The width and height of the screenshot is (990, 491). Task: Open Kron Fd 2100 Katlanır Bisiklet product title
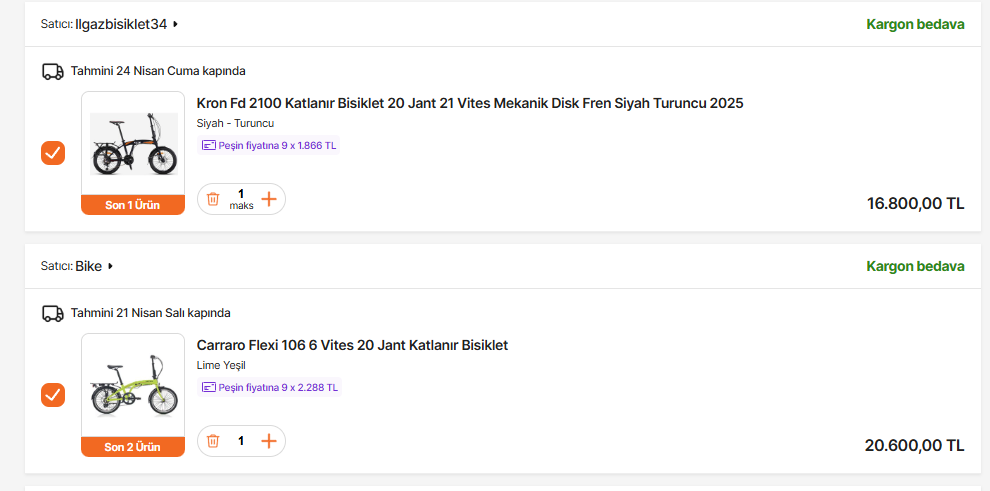point(470,103)
